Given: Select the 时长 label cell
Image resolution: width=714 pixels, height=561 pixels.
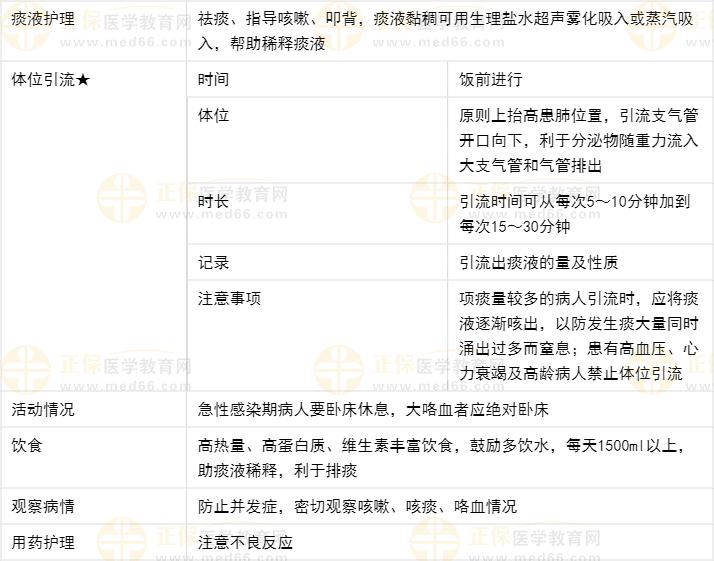Looking at the screenshot, I should coord(213,201).
